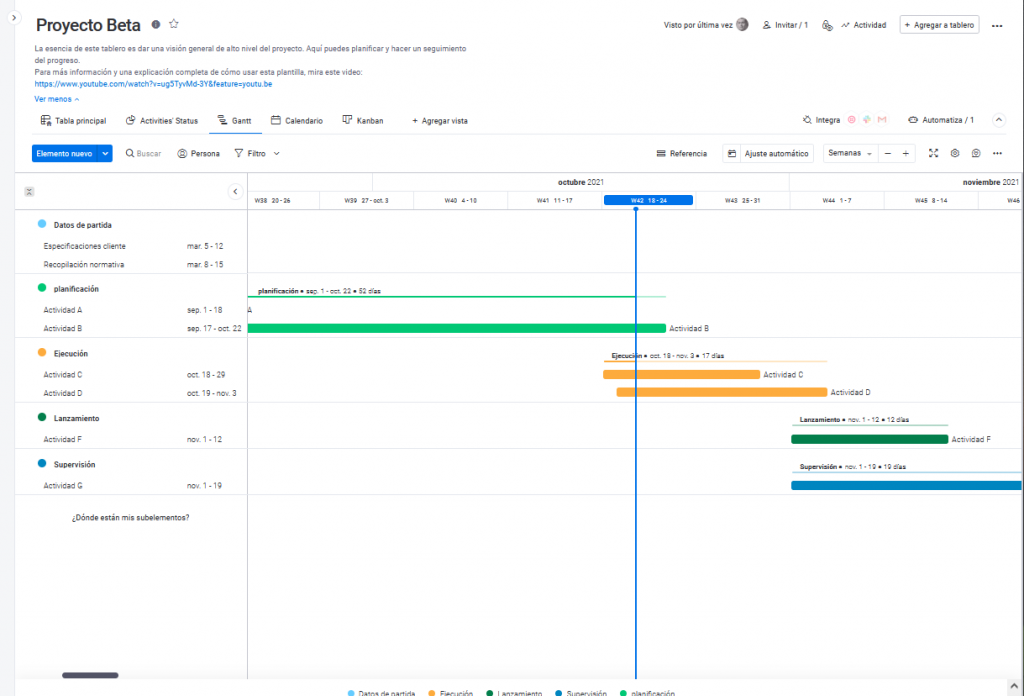
Task: Star Proyecto Beta as favorite
Action: click(x=174, y=24)
